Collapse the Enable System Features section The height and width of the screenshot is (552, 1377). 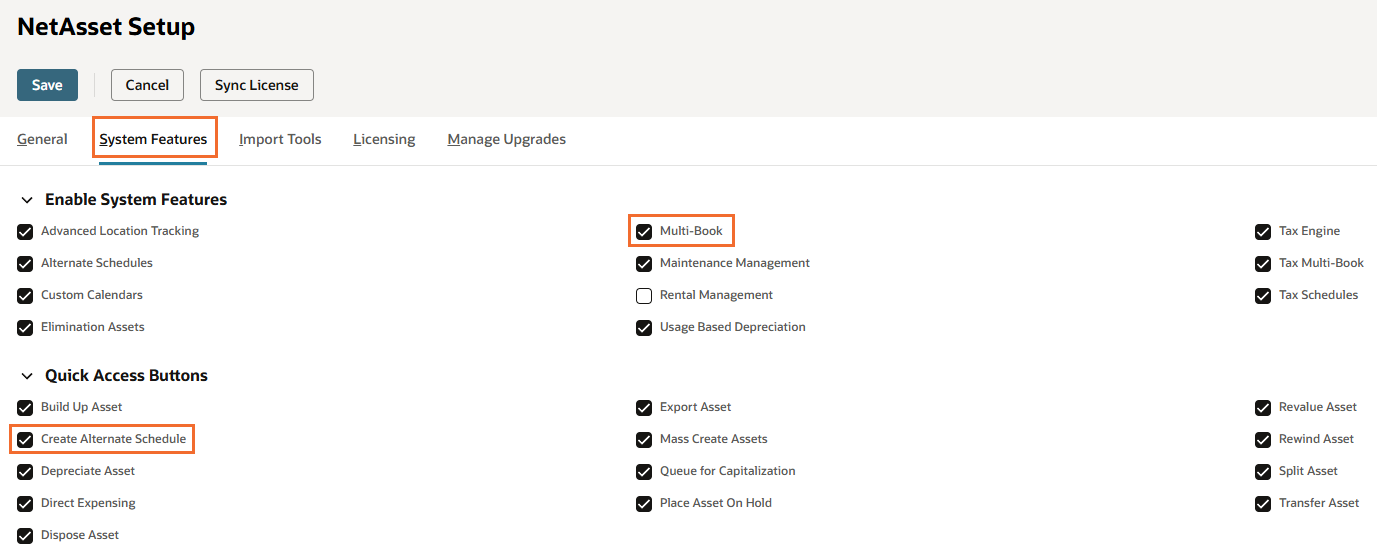(27, 200)
